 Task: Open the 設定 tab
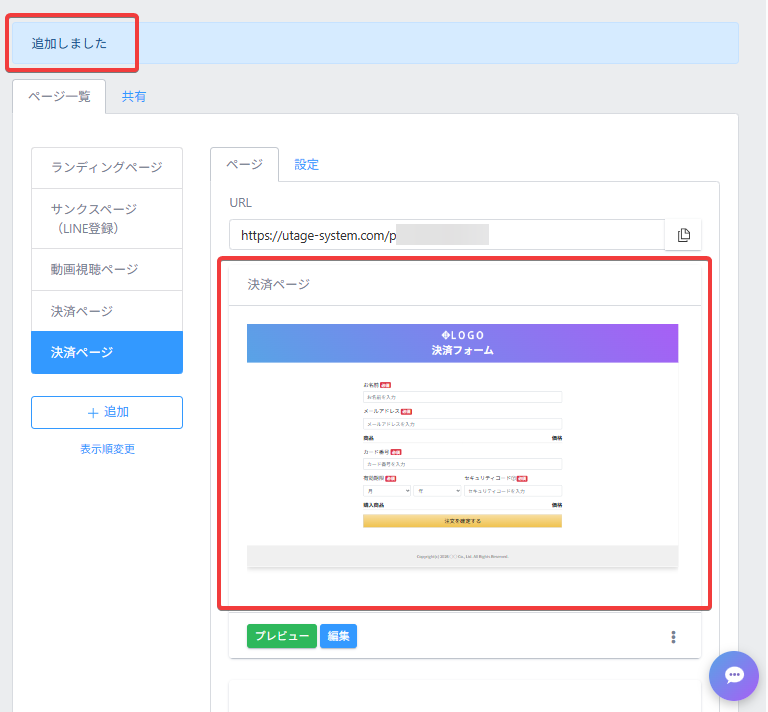pyautogui.click(x=306, y=164)
